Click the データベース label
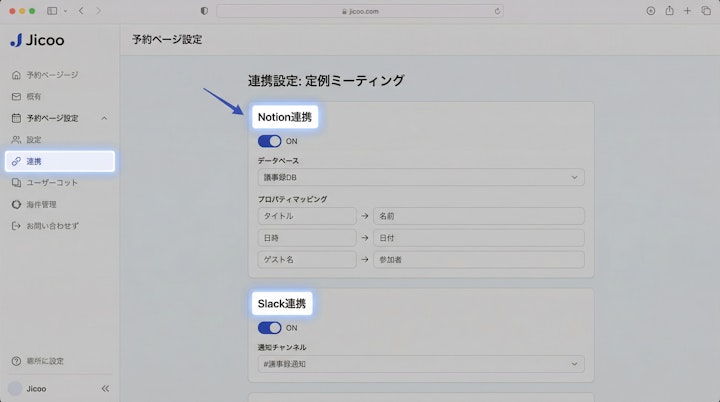This screenshot has width=720, height=402. (x=278, y=160)
